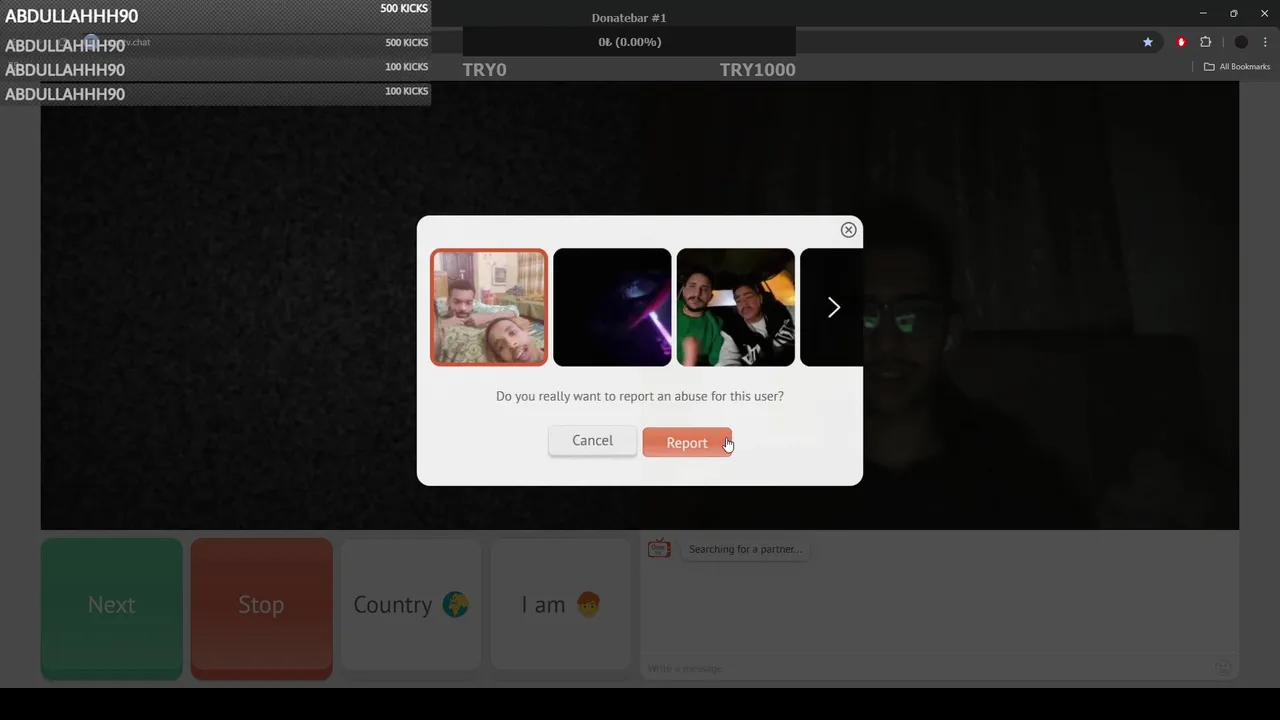Click the 'Searching for a partner...' message
Viewport: 1280px width, 720px height.
click(745, 549)
